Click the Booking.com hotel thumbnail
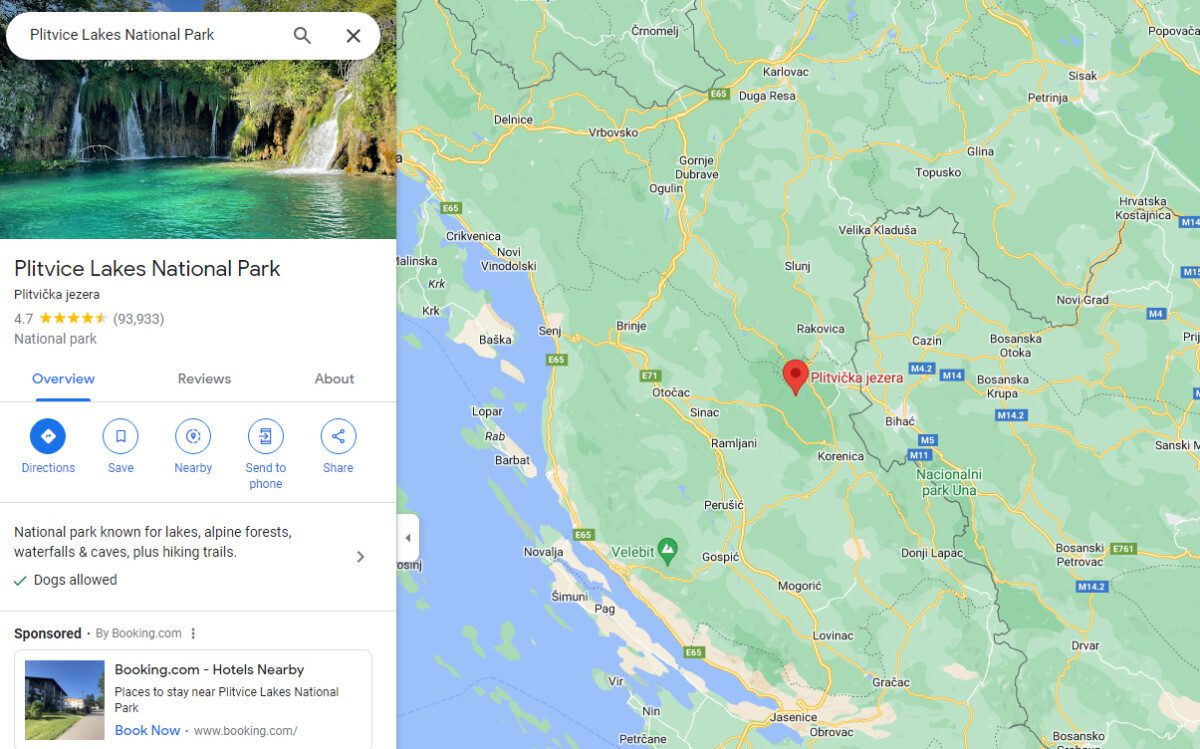1200x749 pixels. 64,700
